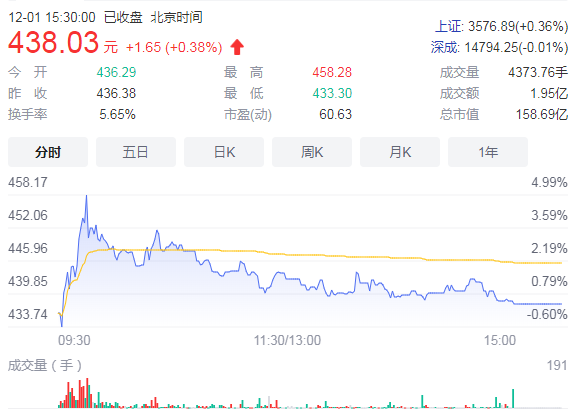Screen dimensions: 580x412
Task: Switch to the 月K monthly tab
Action: (x=400, y=152)
